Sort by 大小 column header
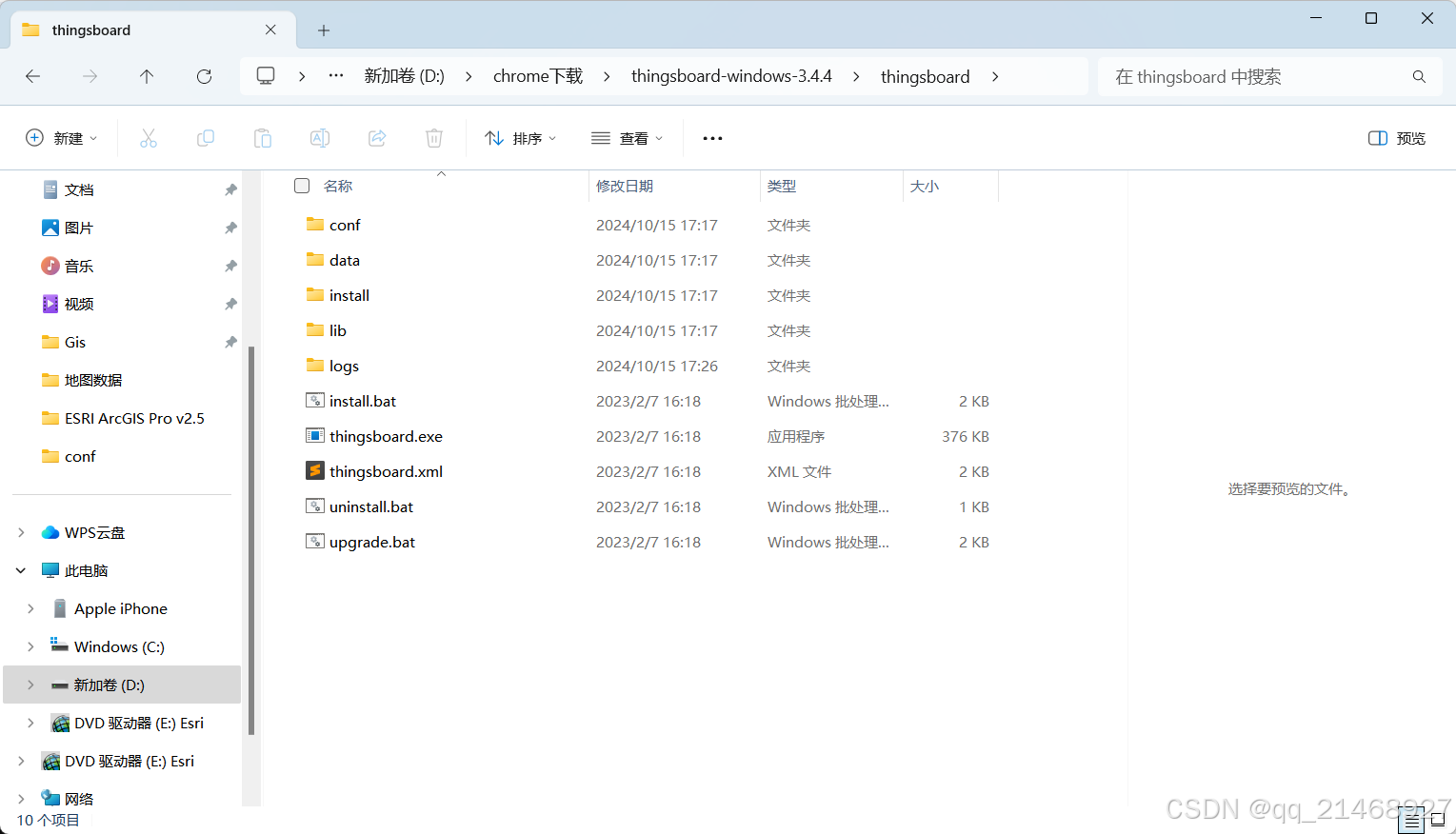The image size is (1456, 834). tap(925, 186)
